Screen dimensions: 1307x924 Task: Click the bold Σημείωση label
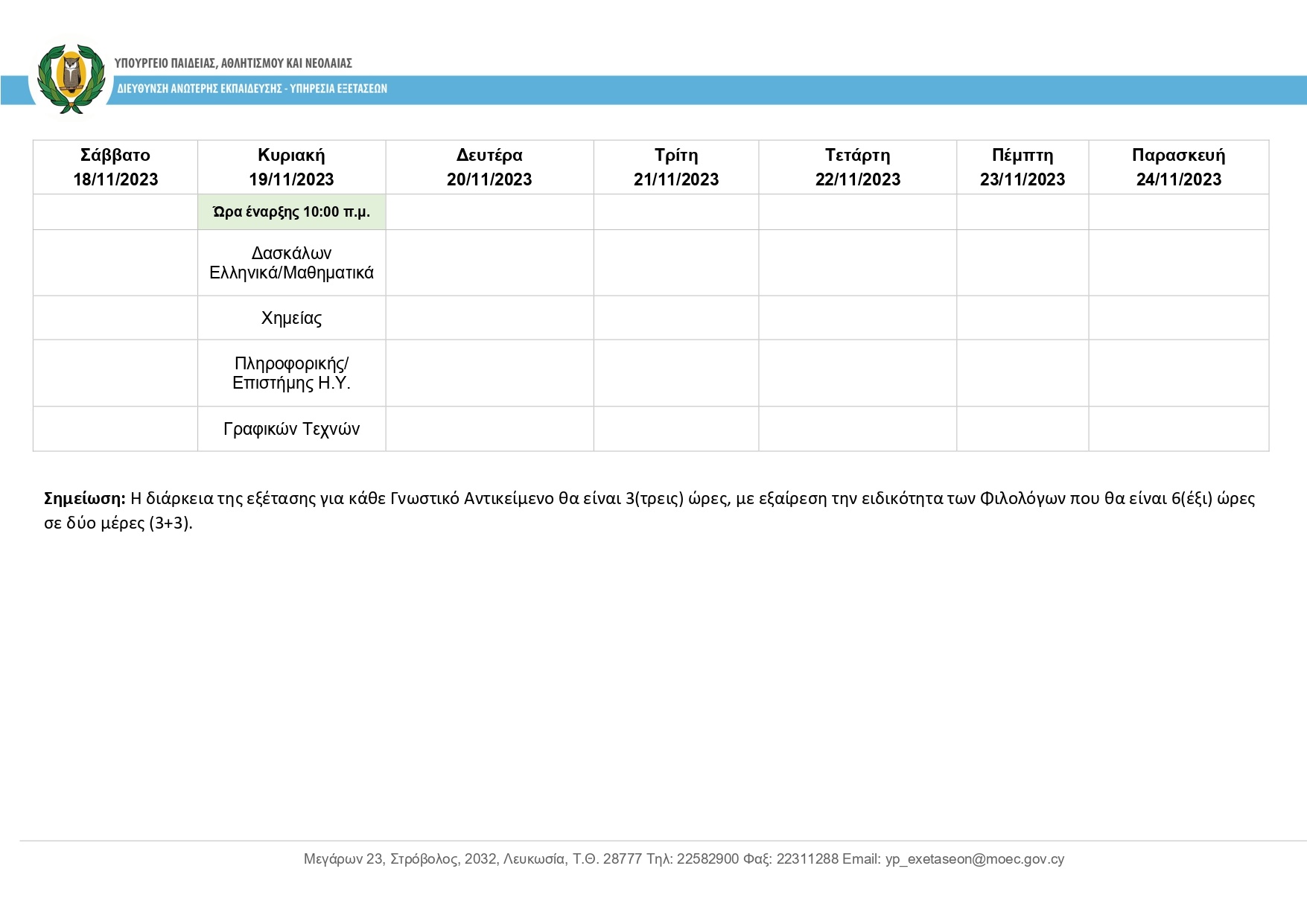click(x=85, y=498)
